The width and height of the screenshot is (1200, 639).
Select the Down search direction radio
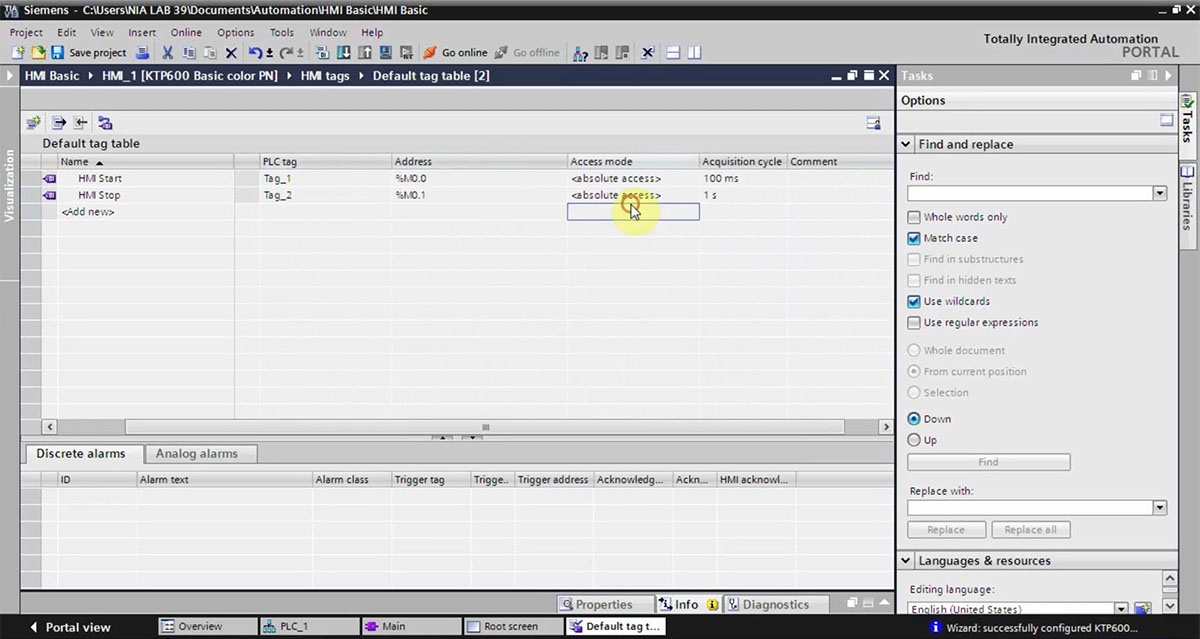(x=914, y=419)
